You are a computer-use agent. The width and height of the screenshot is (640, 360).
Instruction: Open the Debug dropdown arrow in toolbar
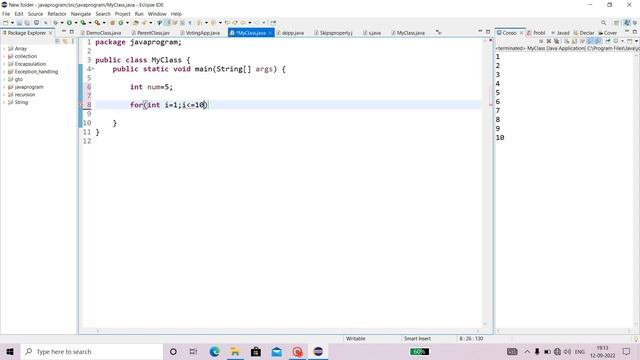(x=62, y=23)
